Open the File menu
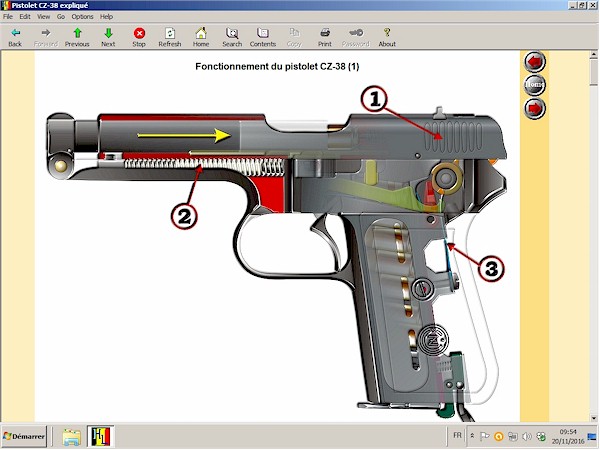 8,16
